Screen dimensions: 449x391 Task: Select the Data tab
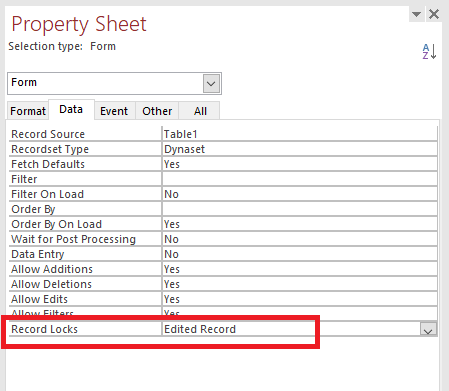pyautogui.click(x=71, y=109)
